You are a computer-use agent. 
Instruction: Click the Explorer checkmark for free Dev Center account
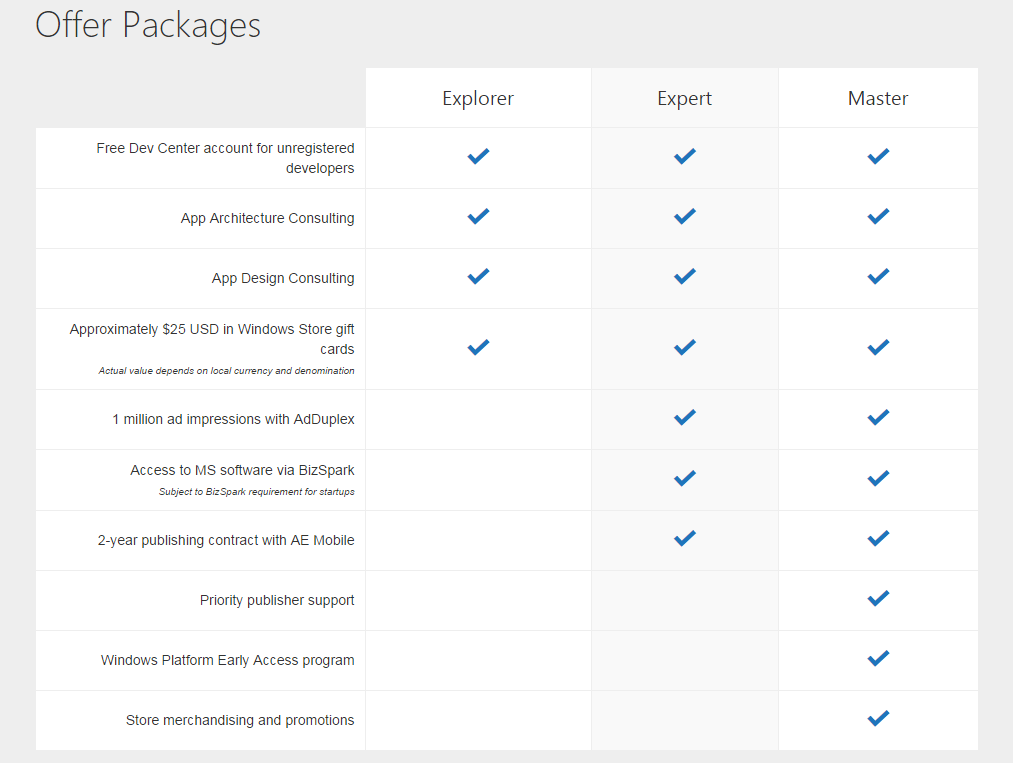click(x=478, y=156)
